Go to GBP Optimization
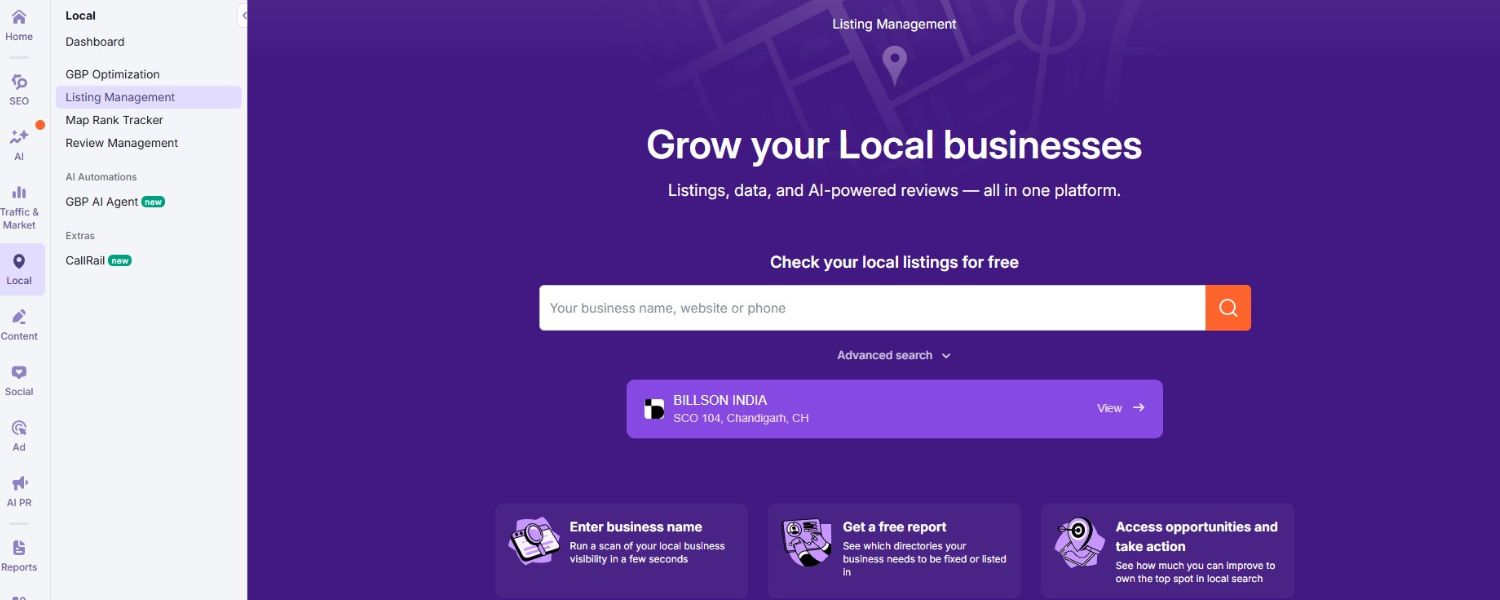 112,74
